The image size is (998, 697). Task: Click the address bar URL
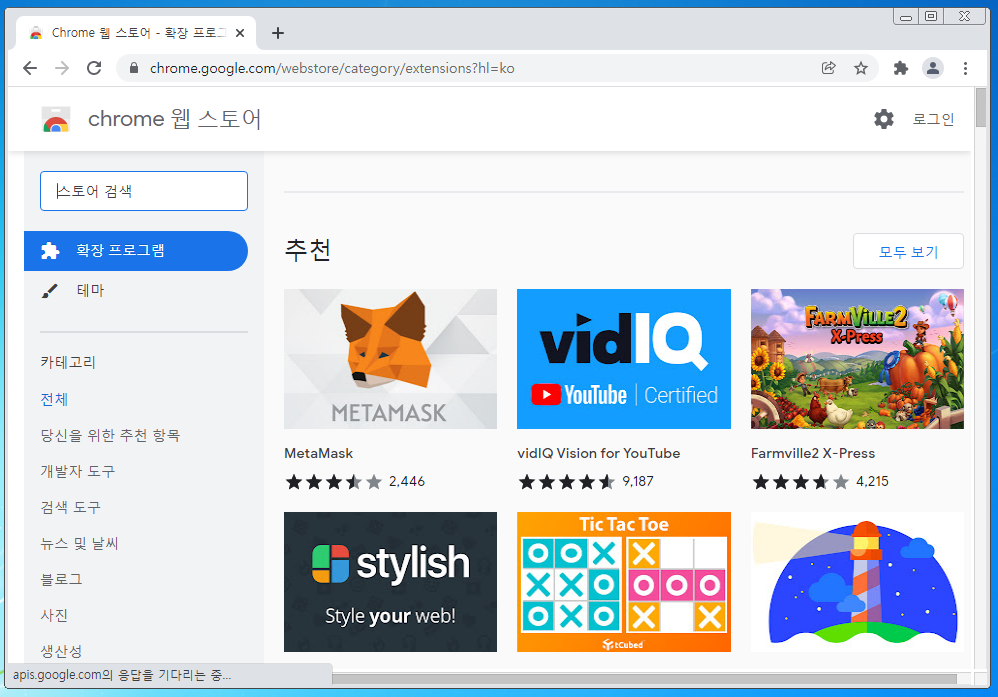(332, 68)
